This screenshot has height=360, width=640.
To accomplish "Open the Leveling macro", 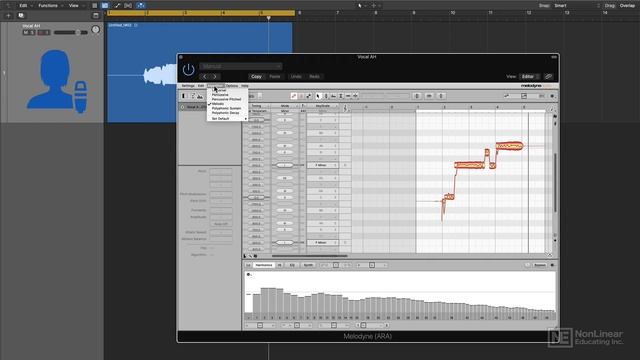I will point(441,96).
